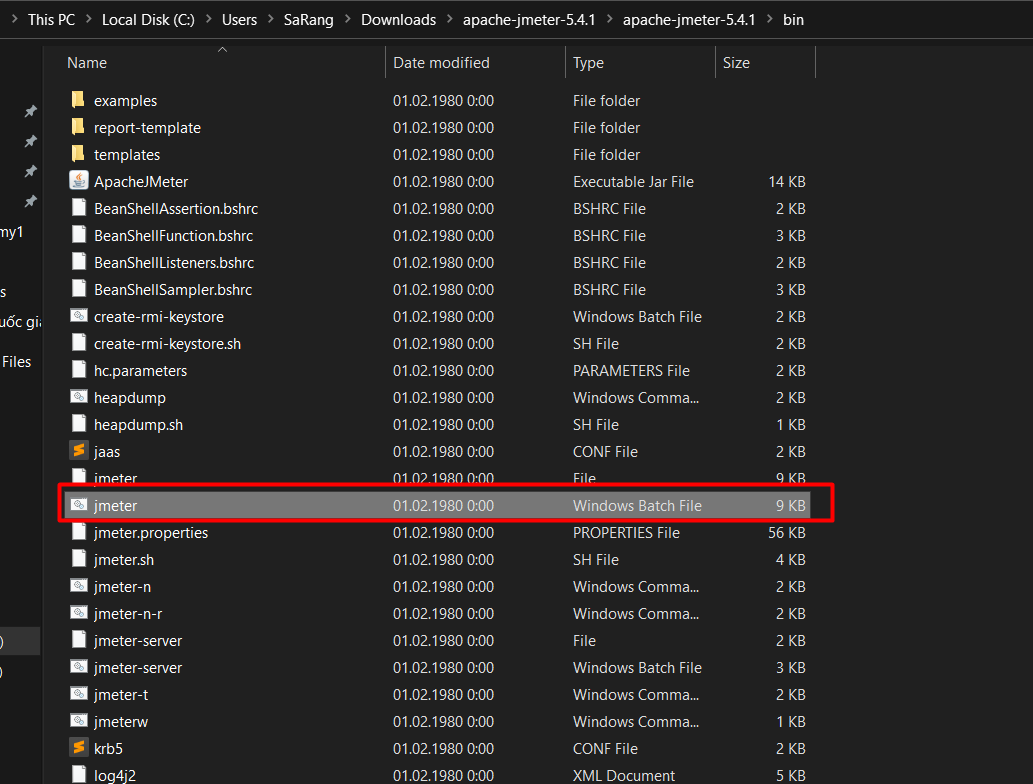Click the 'PROPERTIES File' type text
This screenshot has height=784, width=1033.
[626, 533]
